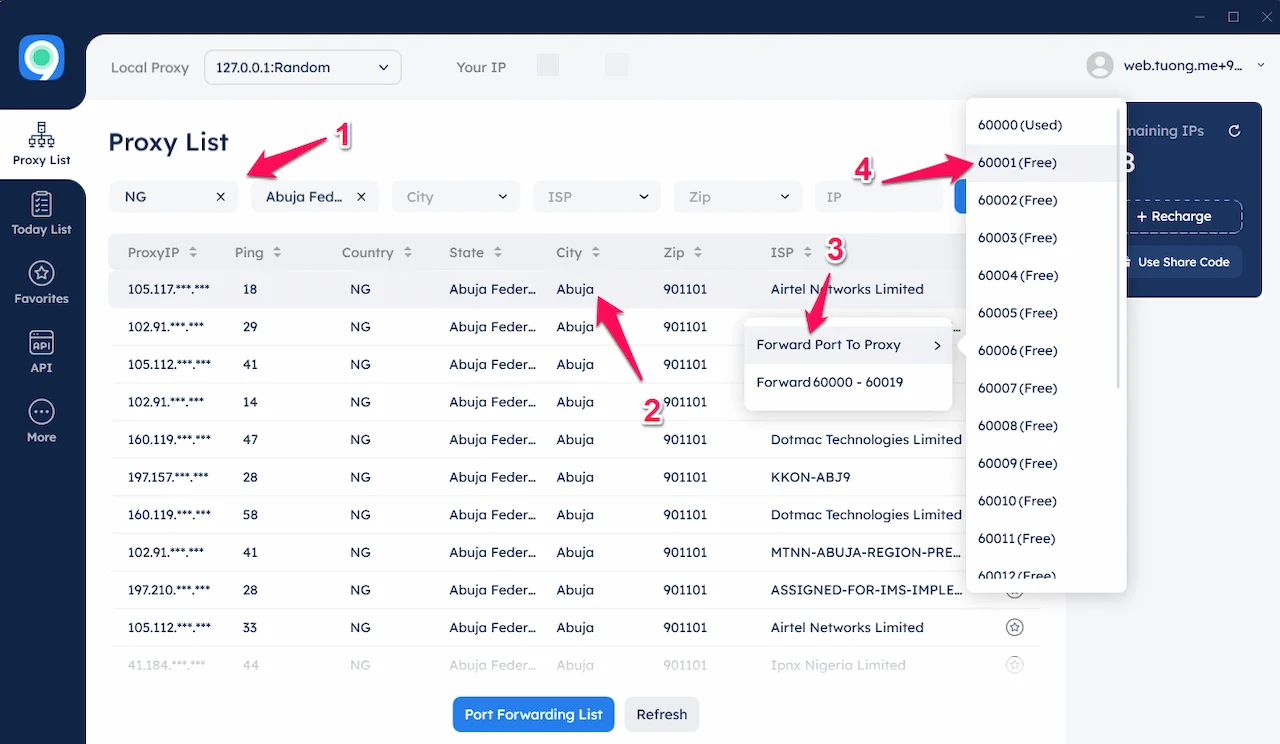Image resolution: width=1280 pixels, height=744 pixels.
Task: Open the More sidebar menu
Action: coord(41,421)
